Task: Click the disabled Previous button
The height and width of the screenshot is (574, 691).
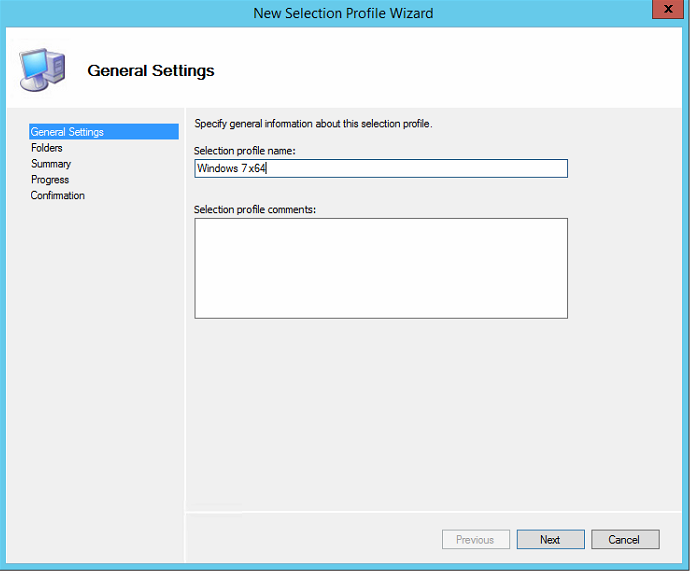Action: (x=475, y=540)
